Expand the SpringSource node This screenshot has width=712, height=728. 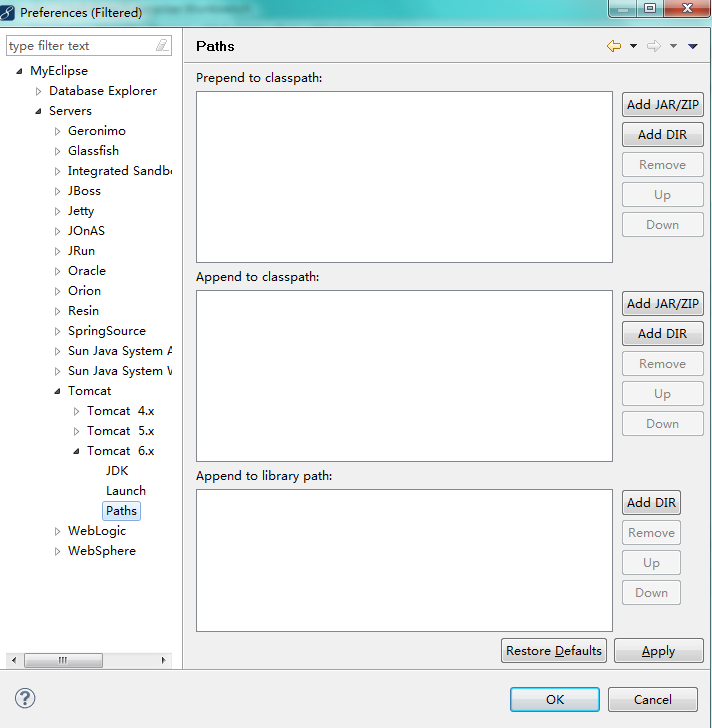click(x=57, y=331)
